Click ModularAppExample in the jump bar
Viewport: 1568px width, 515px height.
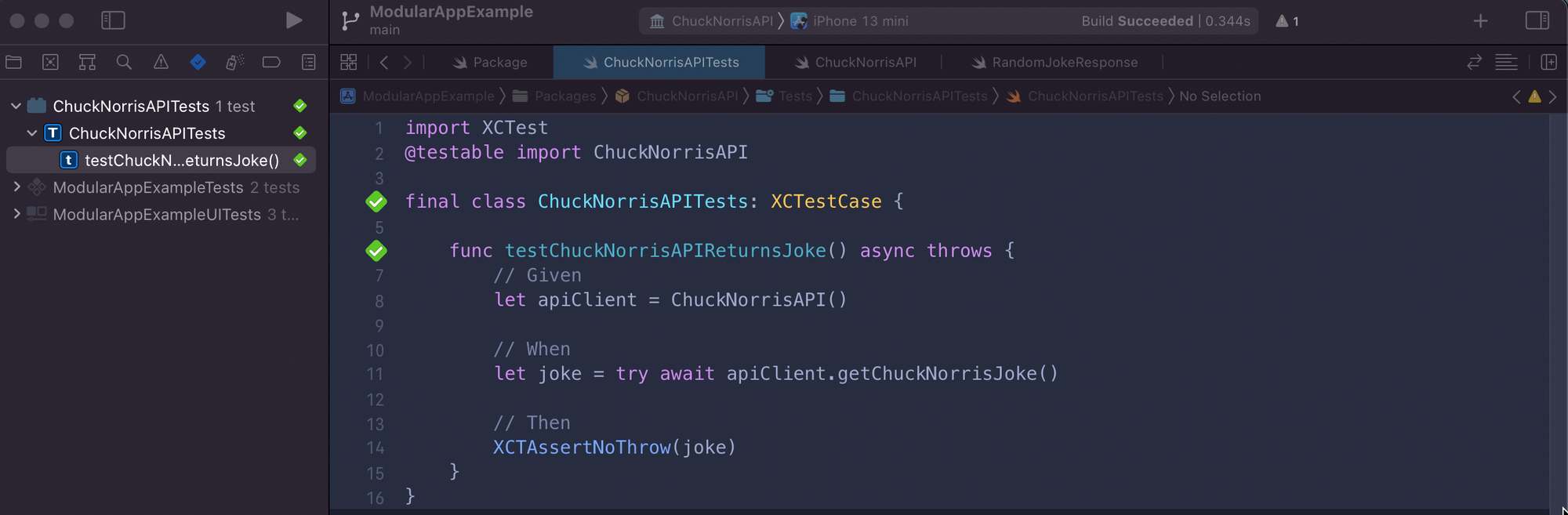pos(417,96)
